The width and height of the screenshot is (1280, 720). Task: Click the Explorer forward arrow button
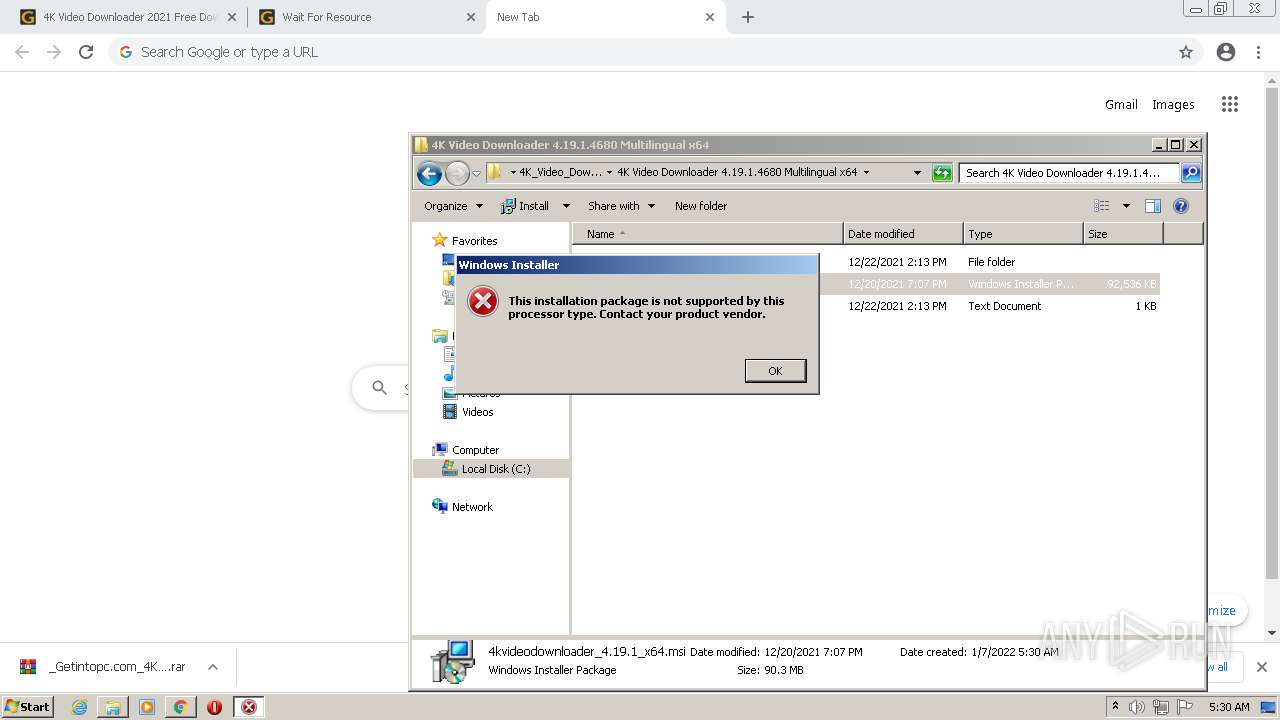coord(457,173)
